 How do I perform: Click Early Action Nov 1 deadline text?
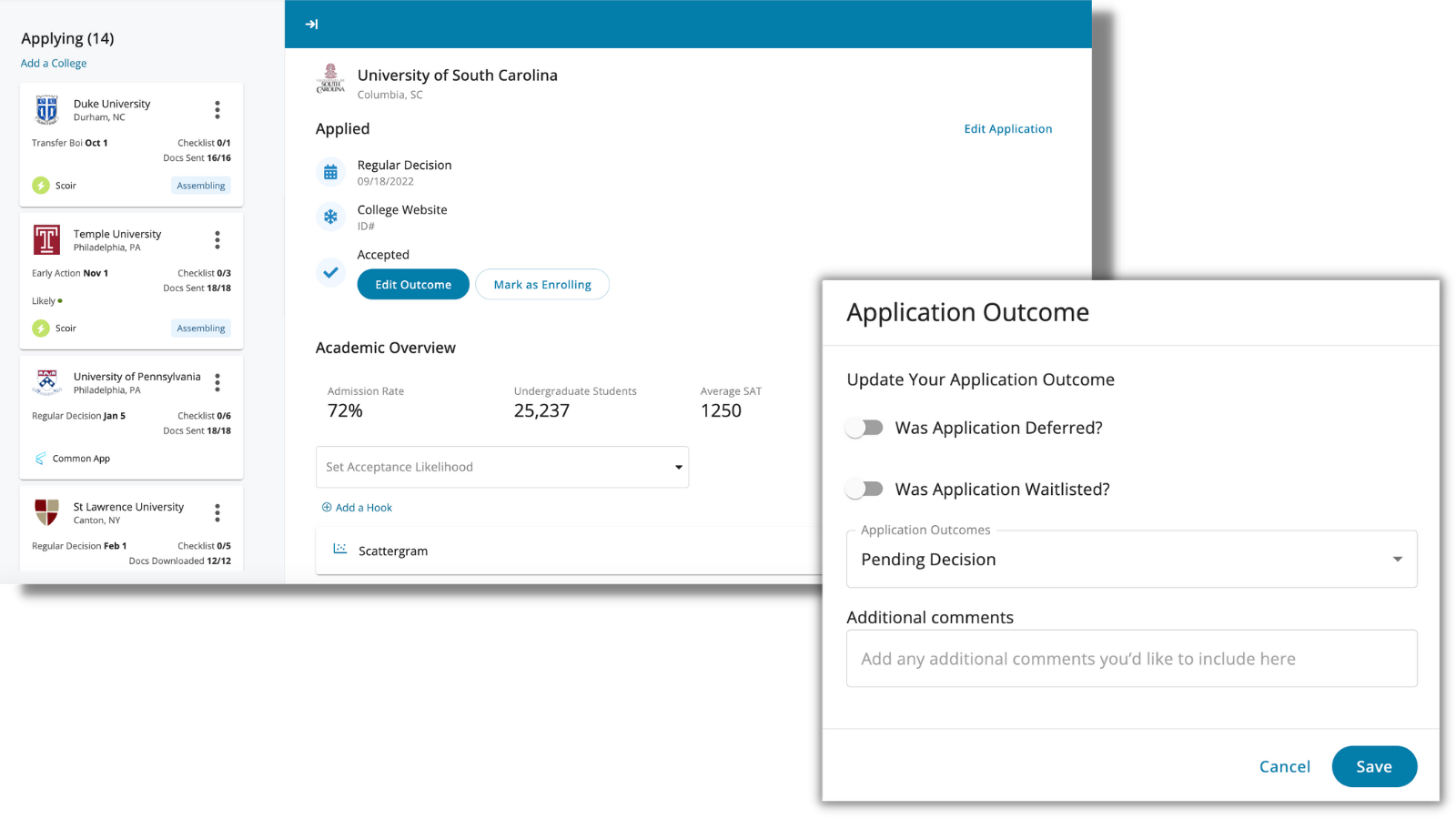pyautogui.click(x=70, y=273)
